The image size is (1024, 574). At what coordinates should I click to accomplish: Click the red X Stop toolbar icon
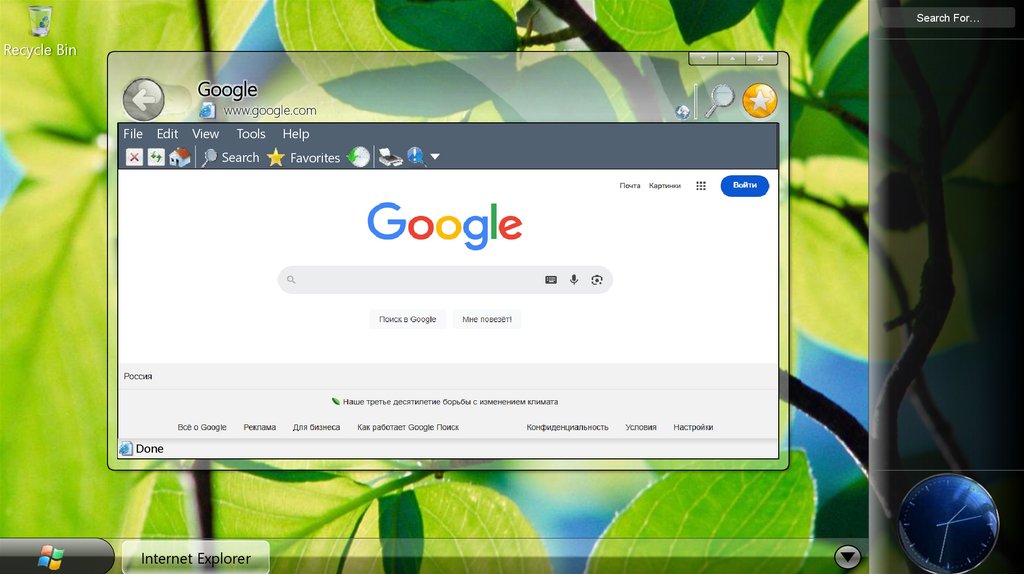tap(134, 157)
